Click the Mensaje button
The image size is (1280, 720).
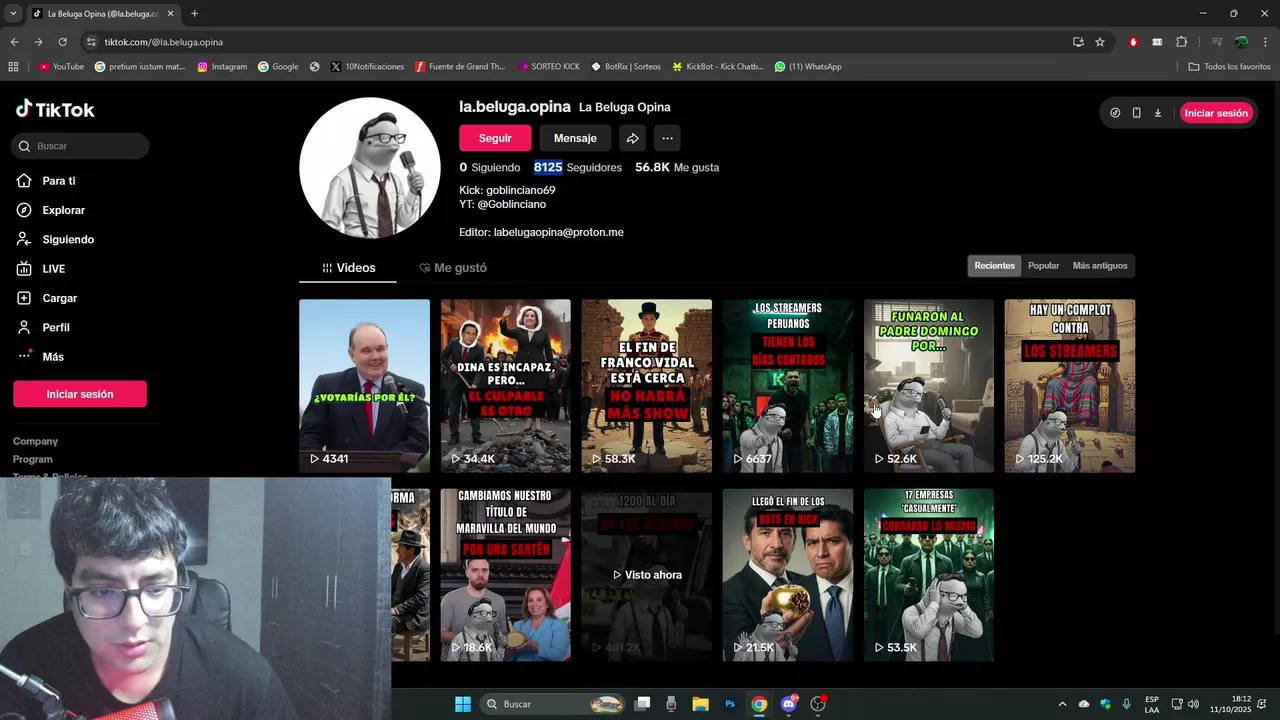(x=575, y=138)
